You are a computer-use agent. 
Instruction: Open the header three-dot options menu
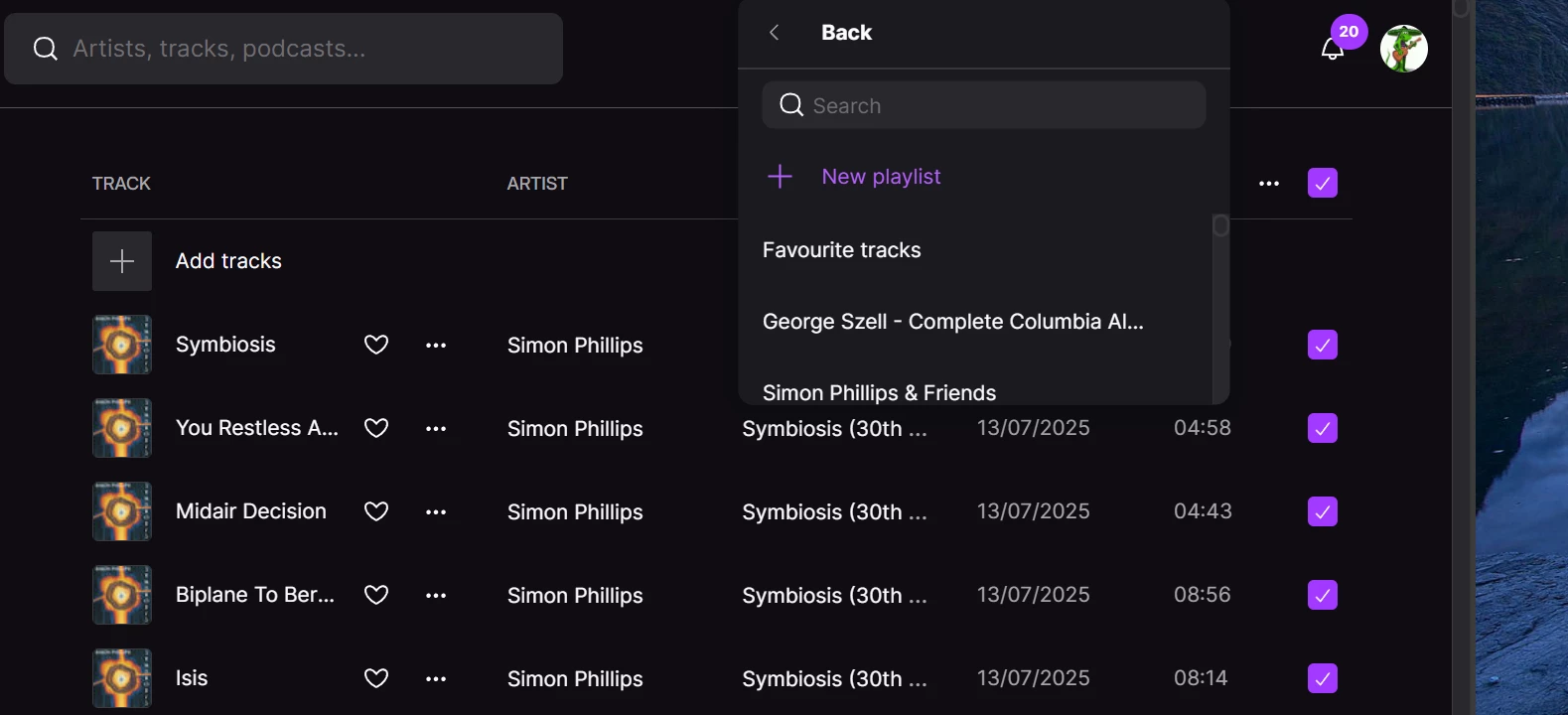coord(1268,184)
